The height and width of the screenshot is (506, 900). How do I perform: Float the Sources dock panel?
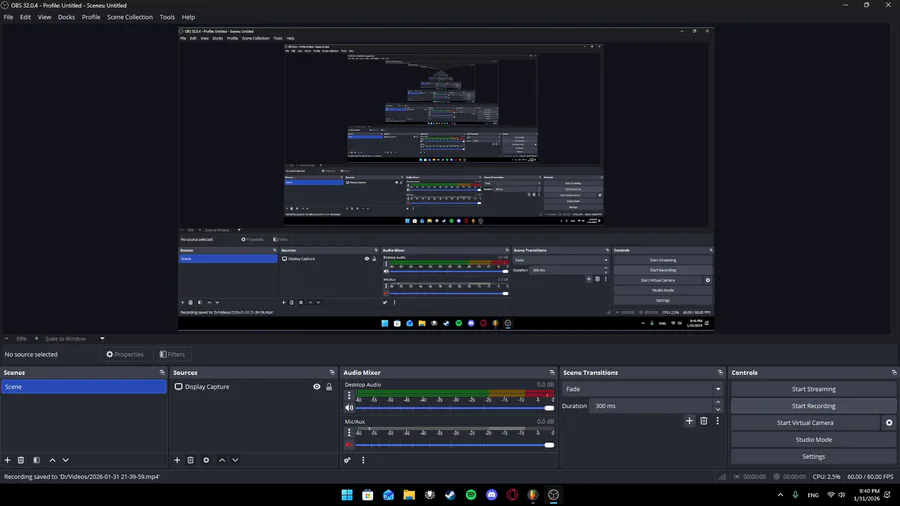click(x=332, y=372)
